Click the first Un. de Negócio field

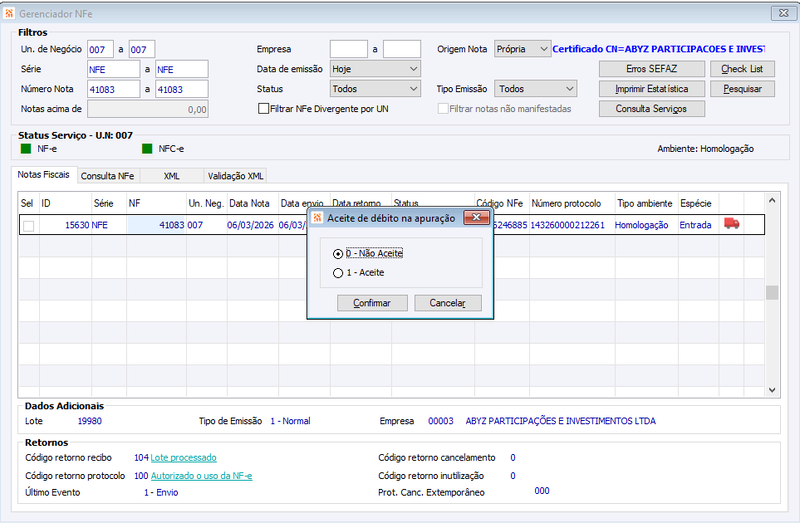pos(101,49)
